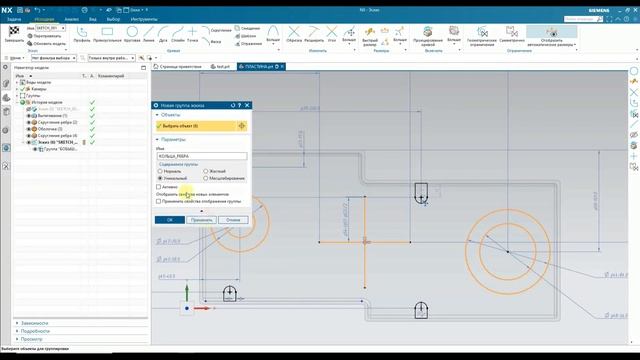Expand the Model Views tree node

(17, 82)
